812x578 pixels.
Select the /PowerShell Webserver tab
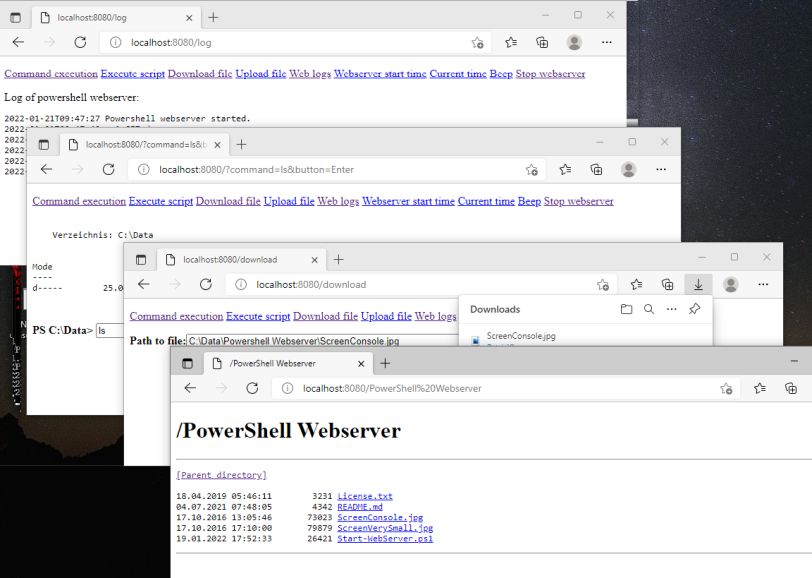289,364
